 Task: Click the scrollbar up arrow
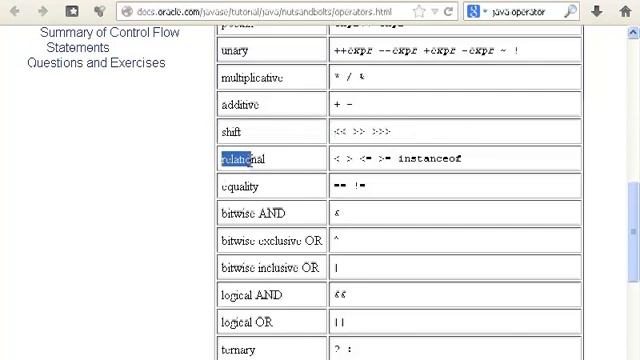tap(633, 32)
